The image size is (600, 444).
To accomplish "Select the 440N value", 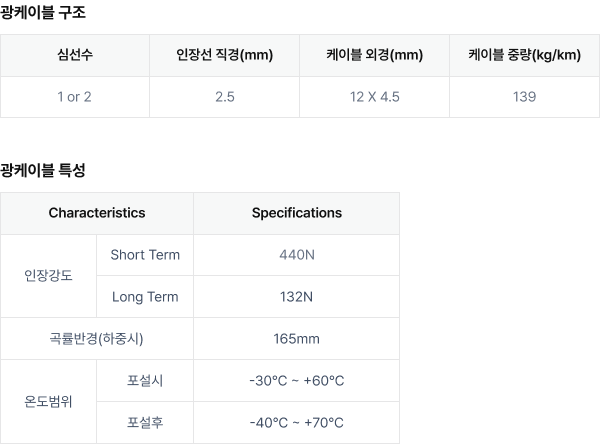I will [297, 255].
